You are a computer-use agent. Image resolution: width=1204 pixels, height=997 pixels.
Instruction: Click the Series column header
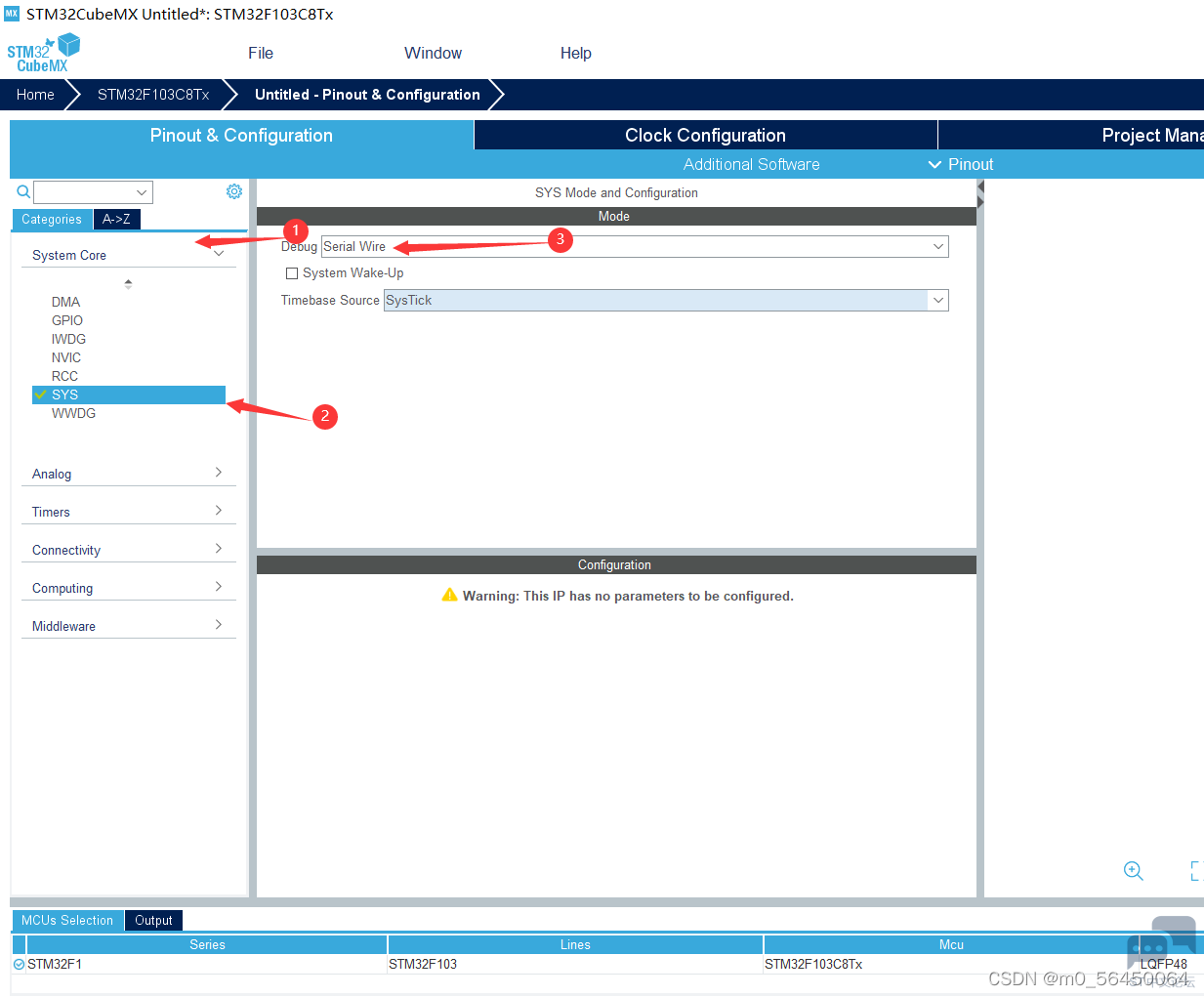coord(207,944)
